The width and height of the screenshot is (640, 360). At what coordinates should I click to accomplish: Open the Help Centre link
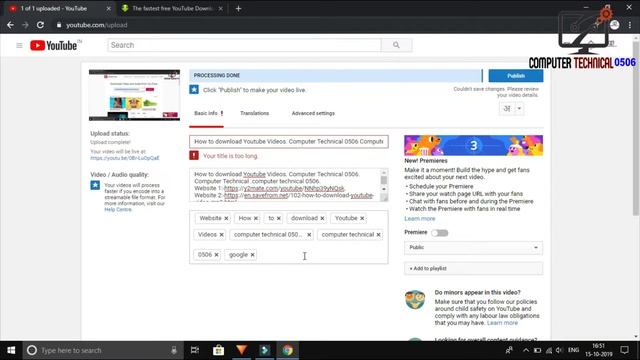[118, 209]
